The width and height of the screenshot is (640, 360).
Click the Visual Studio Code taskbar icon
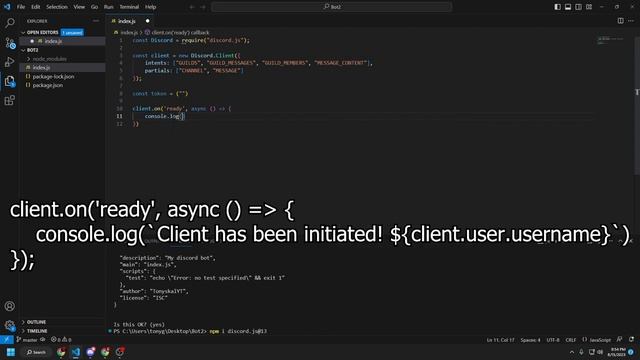[x=76, y=352]
